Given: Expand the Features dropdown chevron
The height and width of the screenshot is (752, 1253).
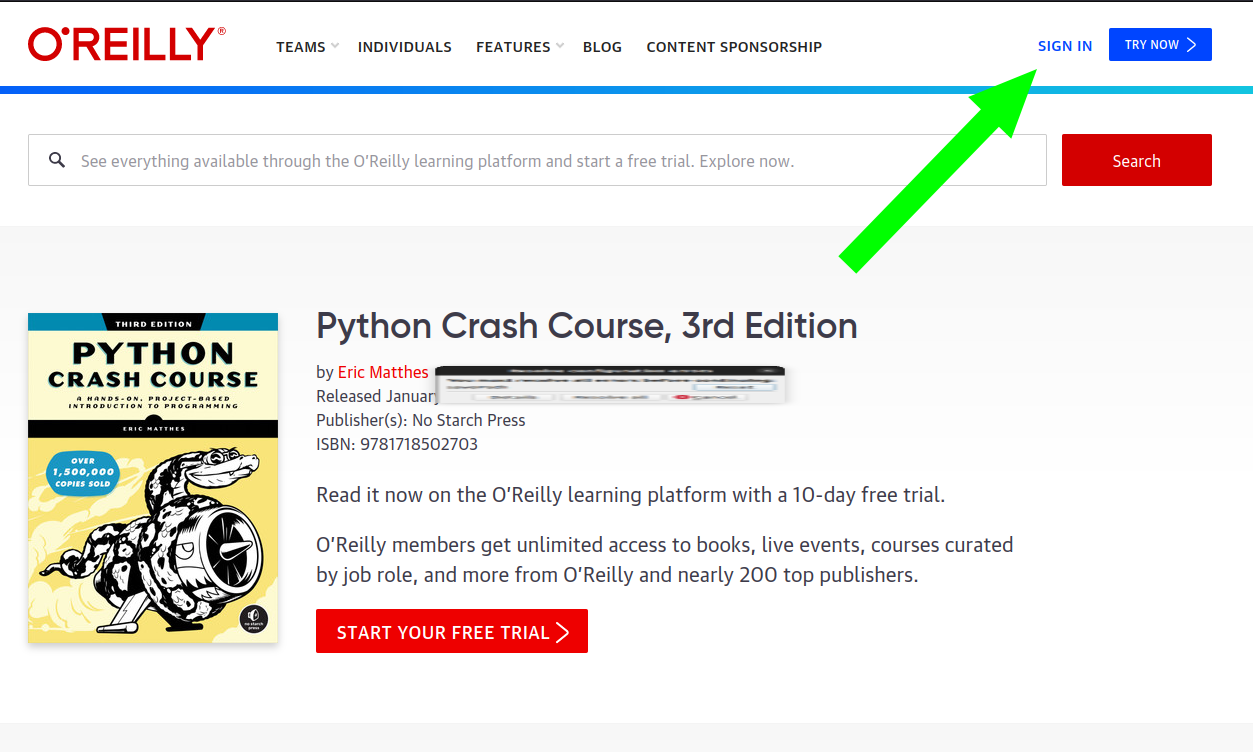Looking at the screenshot, I should click(560, 46).
